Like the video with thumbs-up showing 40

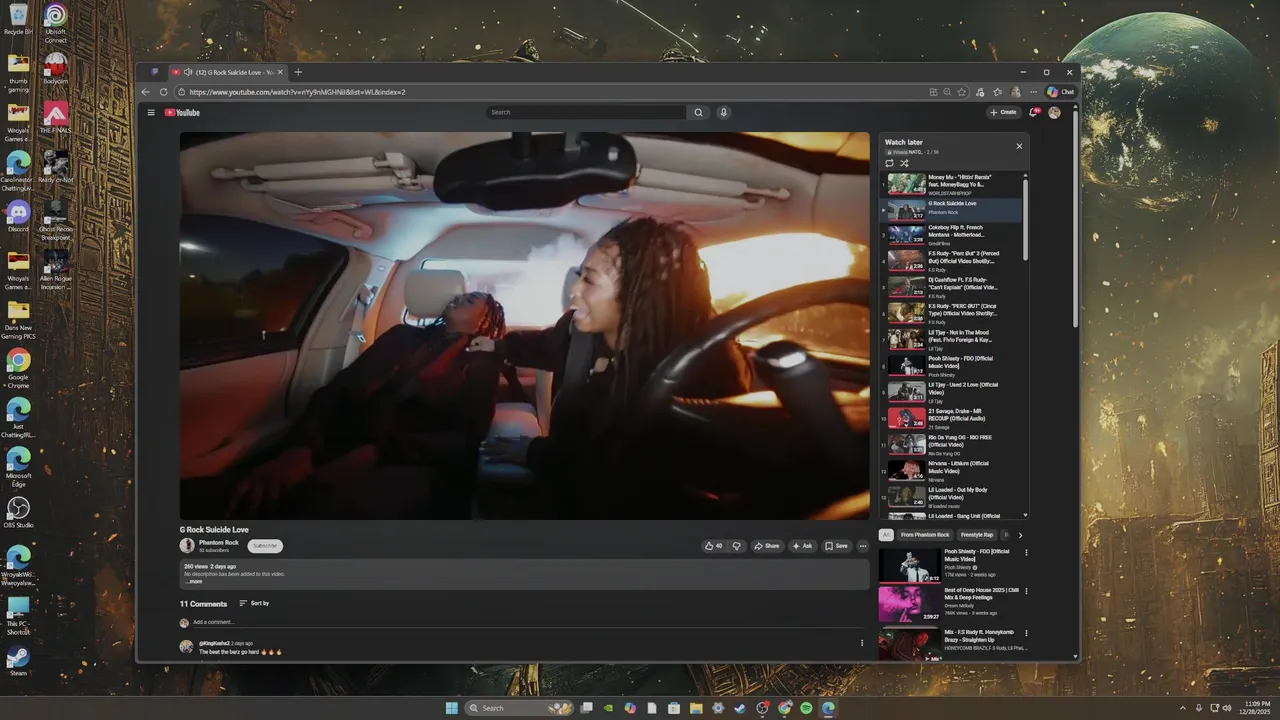coord(713,546)
